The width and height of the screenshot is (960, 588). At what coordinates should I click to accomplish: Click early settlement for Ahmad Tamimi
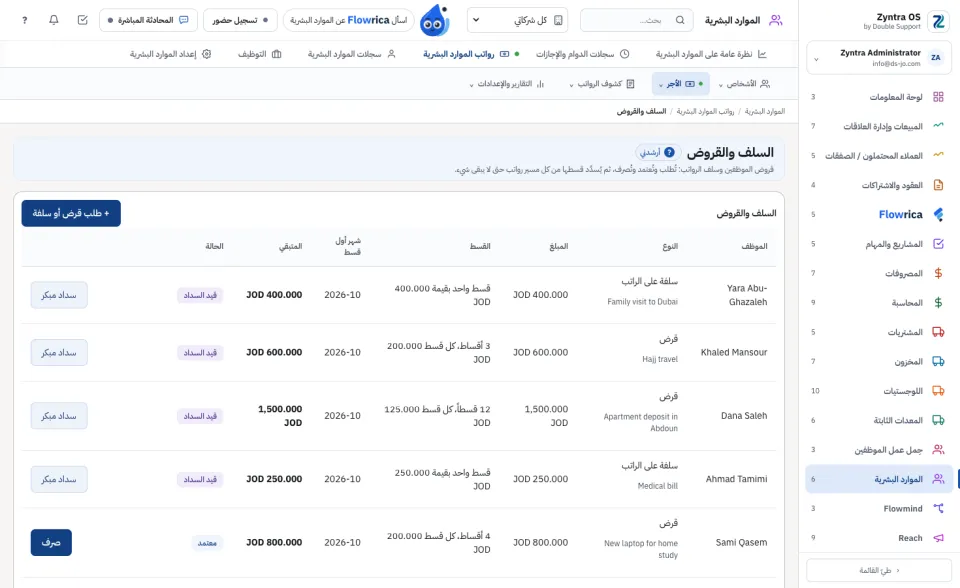[x=59, y=479]
